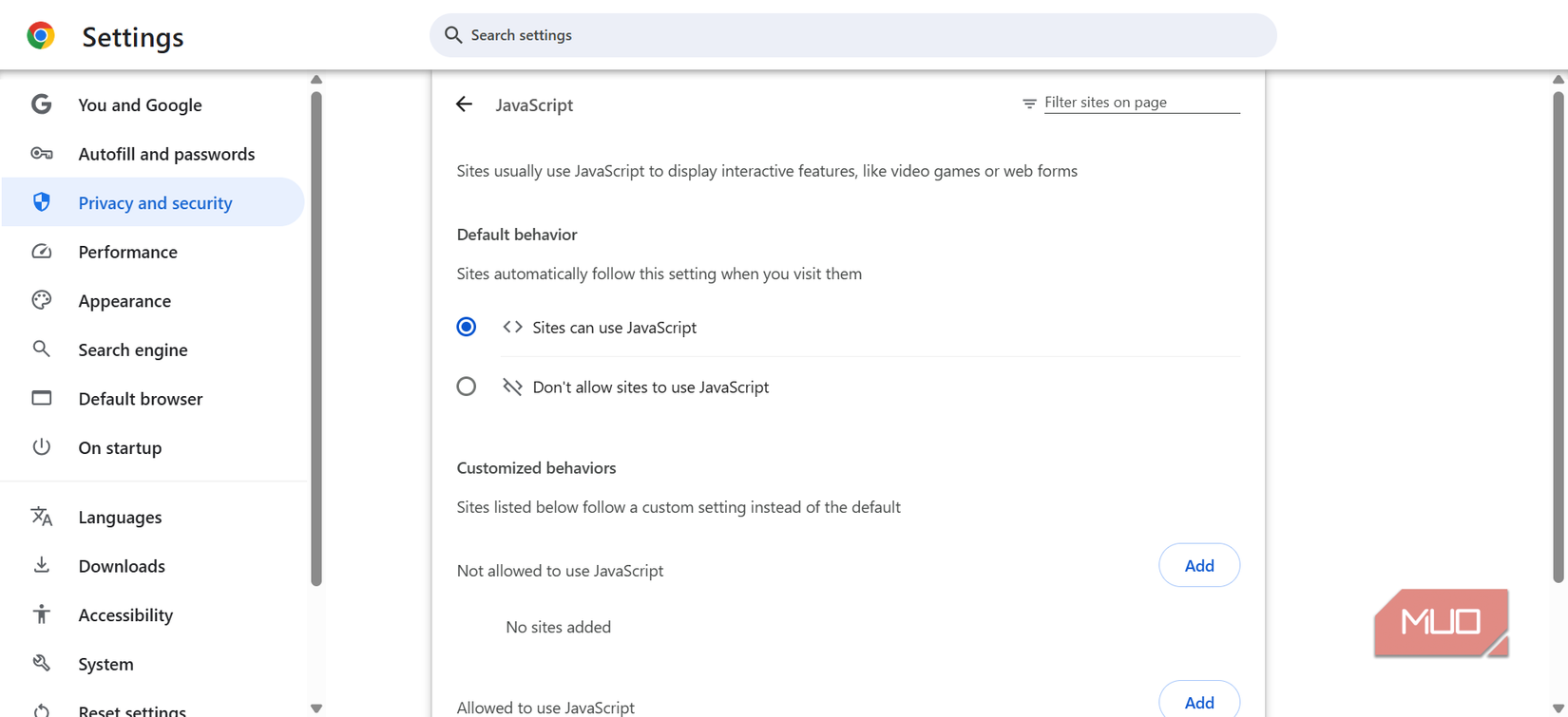The height and width of the screenshot is (717, 1568).
Task: Click the Sites usually use JavaScript description text
Action: pyautogui.click(x=767, y=171)
